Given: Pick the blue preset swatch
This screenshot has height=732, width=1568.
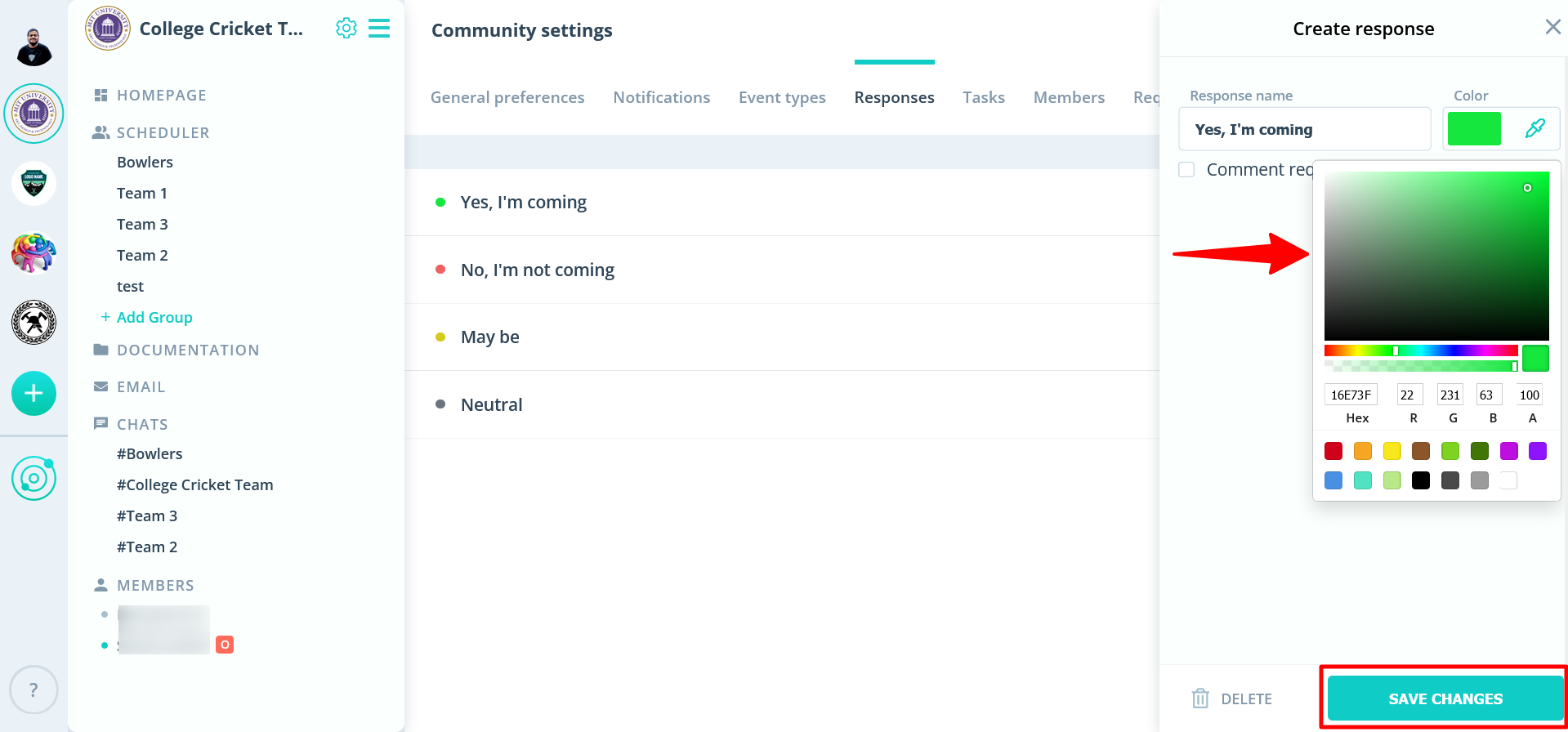Looking at the screenshot, I should coord(1333,480).
